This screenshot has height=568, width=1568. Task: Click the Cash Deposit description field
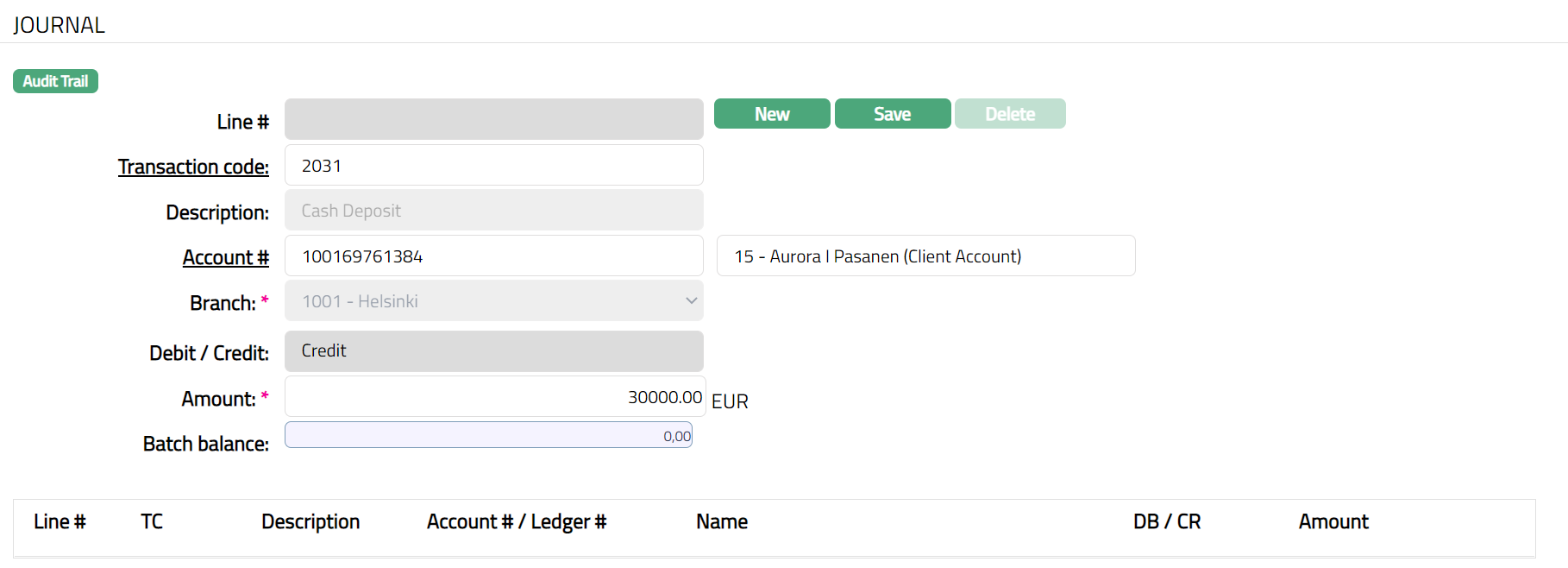tap(493, 211)
